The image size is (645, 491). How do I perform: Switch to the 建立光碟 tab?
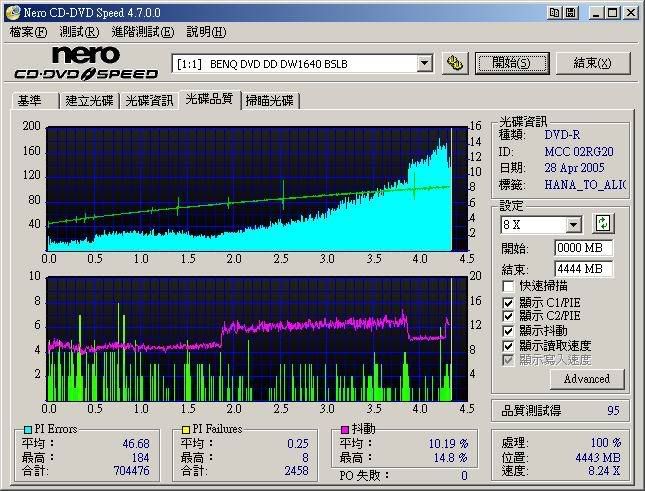(x=89, y=101)
